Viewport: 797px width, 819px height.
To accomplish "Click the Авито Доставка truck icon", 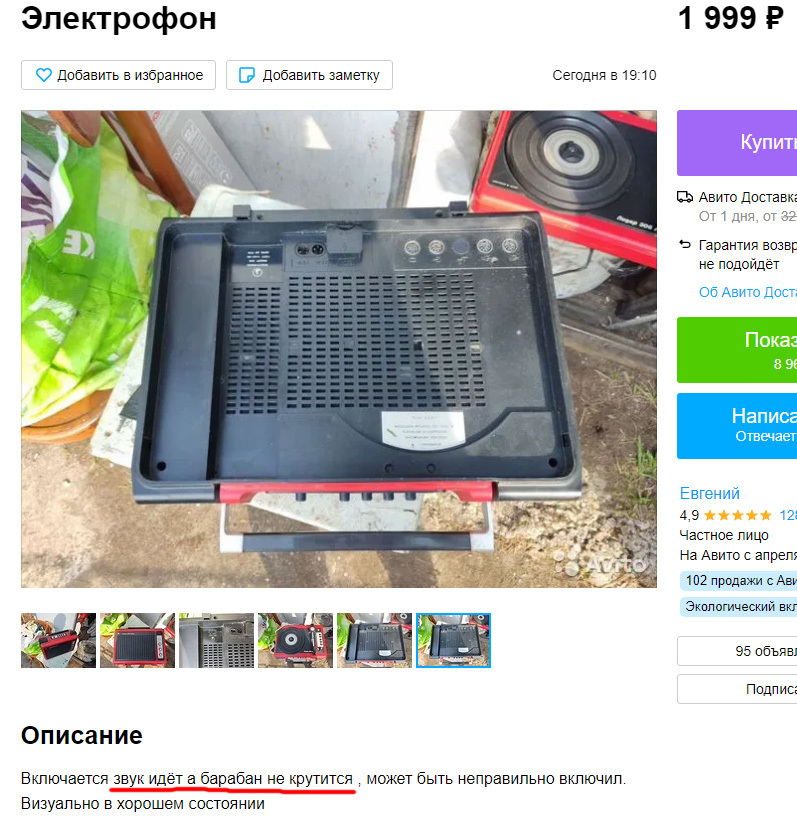I will [685, 197].
